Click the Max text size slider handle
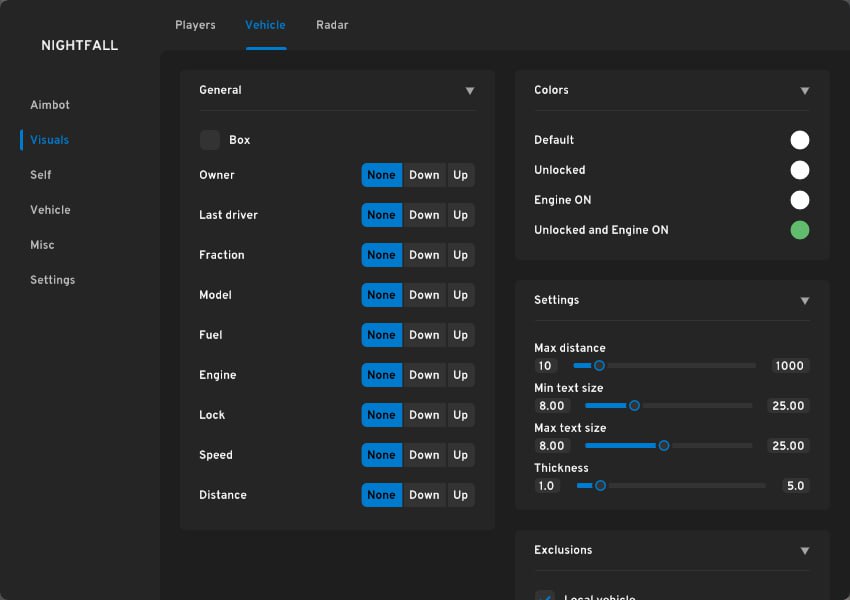850x600 pixels. click(x=663, y=446)
